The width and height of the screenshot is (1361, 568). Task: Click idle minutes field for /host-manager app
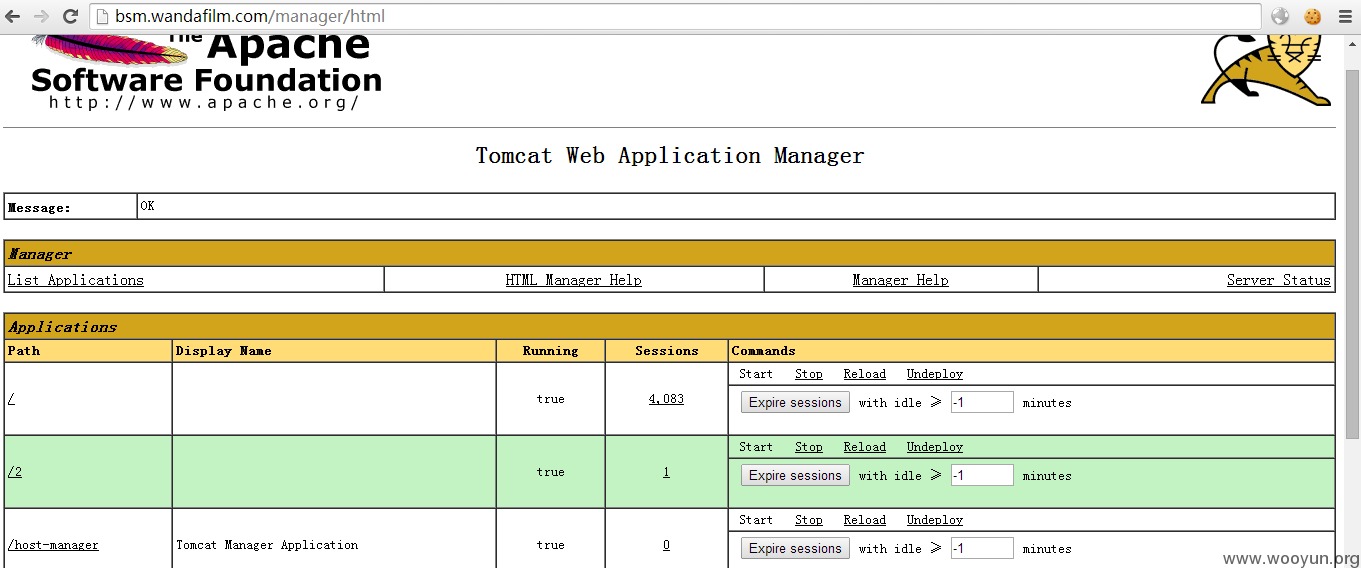(982, 548)
